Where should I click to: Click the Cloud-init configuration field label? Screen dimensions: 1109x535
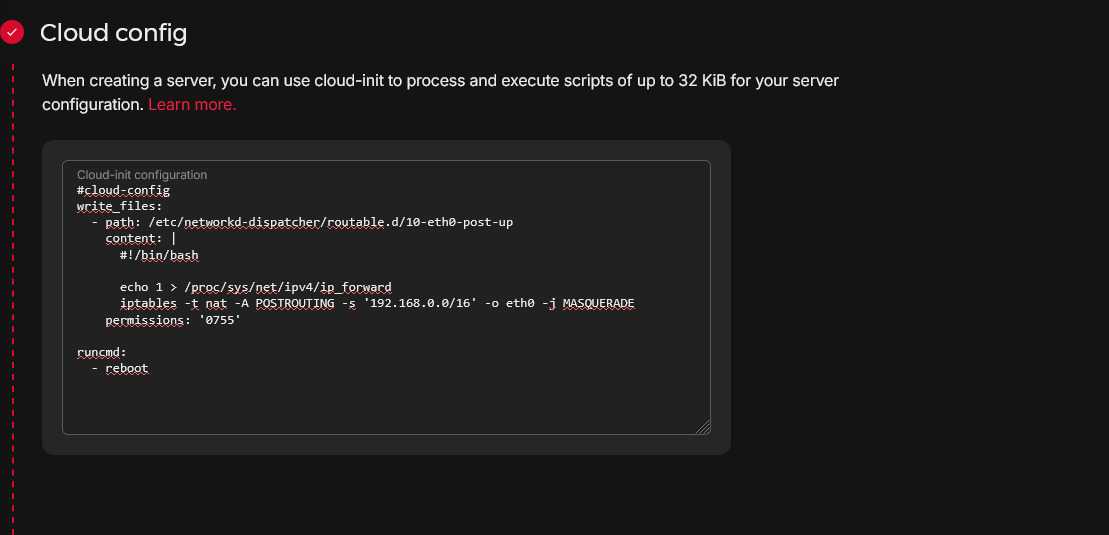[142, 175]
